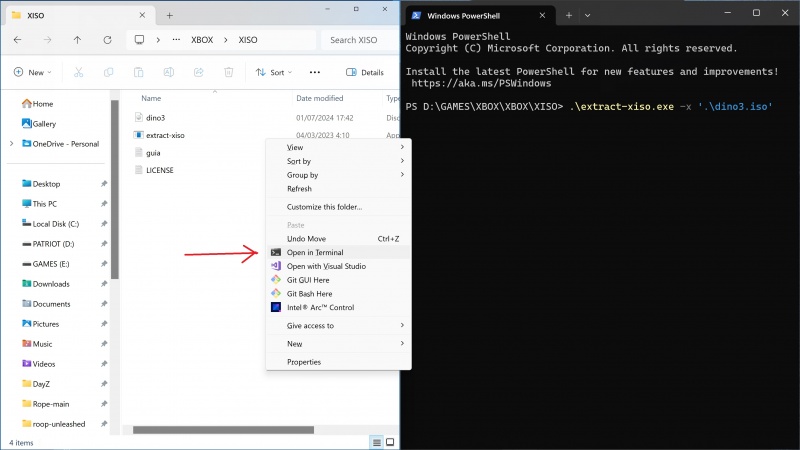Refresh the XISO folder view
800x450 pixels.
[107, 40]
